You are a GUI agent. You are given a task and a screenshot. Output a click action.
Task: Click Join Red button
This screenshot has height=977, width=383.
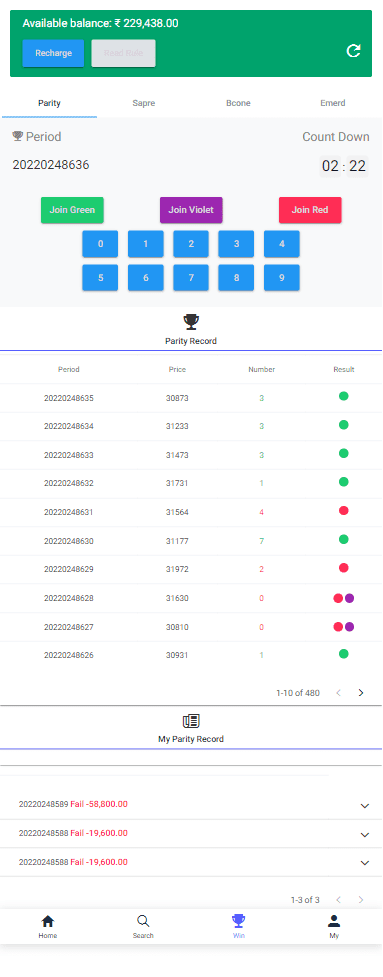click(310, 210)
